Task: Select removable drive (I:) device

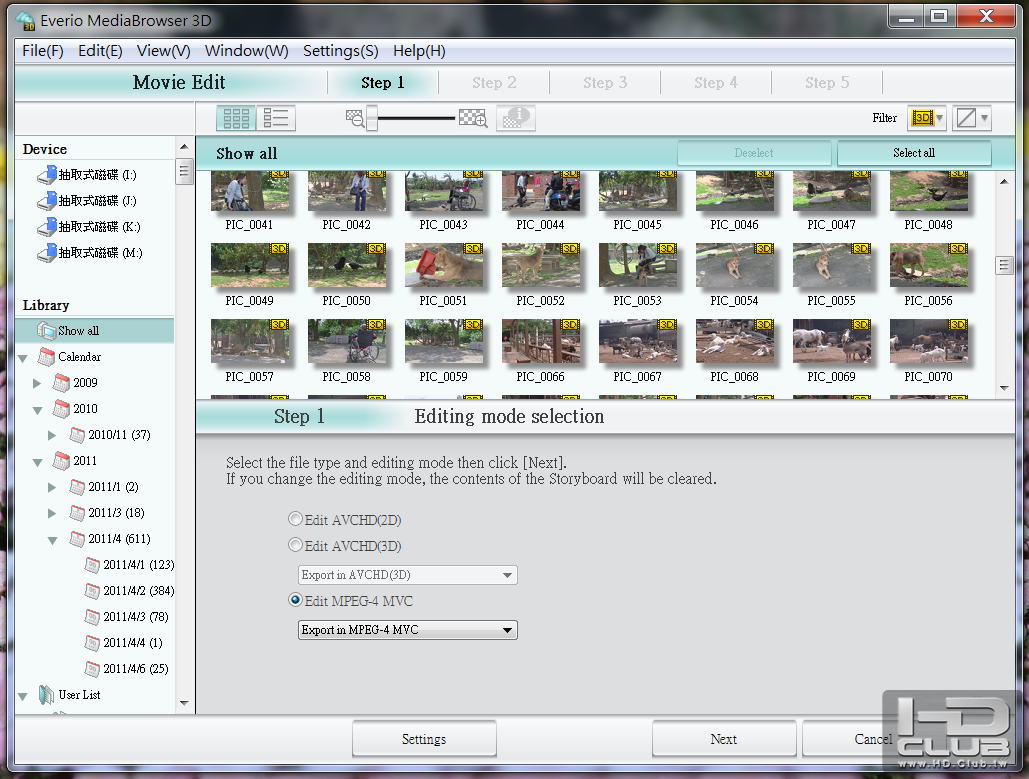Action: [x=87, y=175]
